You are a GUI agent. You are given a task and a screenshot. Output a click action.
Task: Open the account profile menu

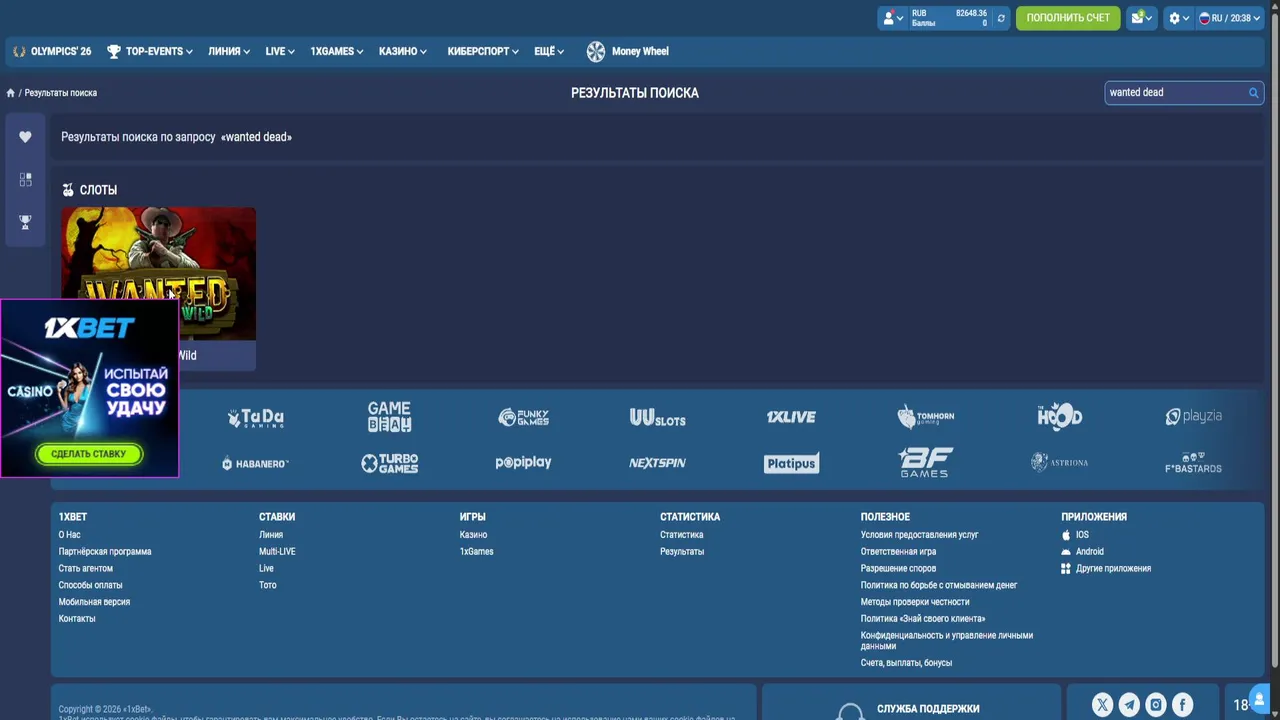(x=892, y=18)
